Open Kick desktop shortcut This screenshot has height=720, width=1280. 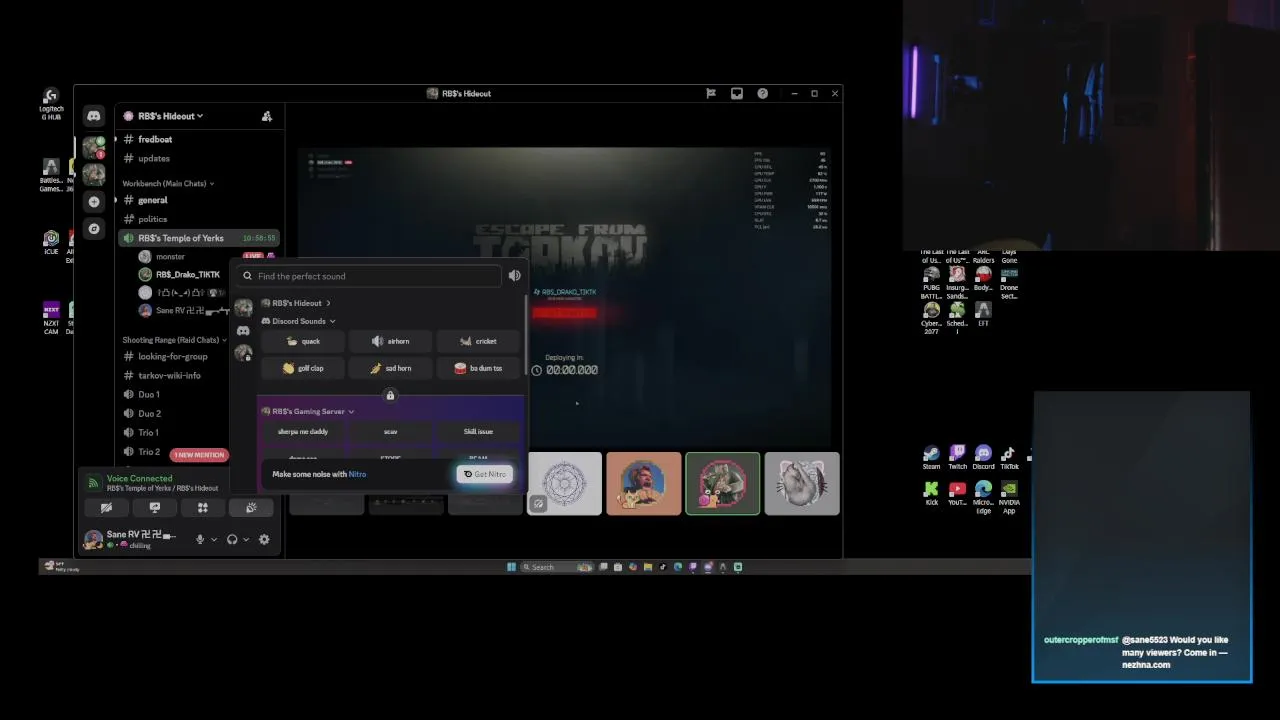(931, 494)
